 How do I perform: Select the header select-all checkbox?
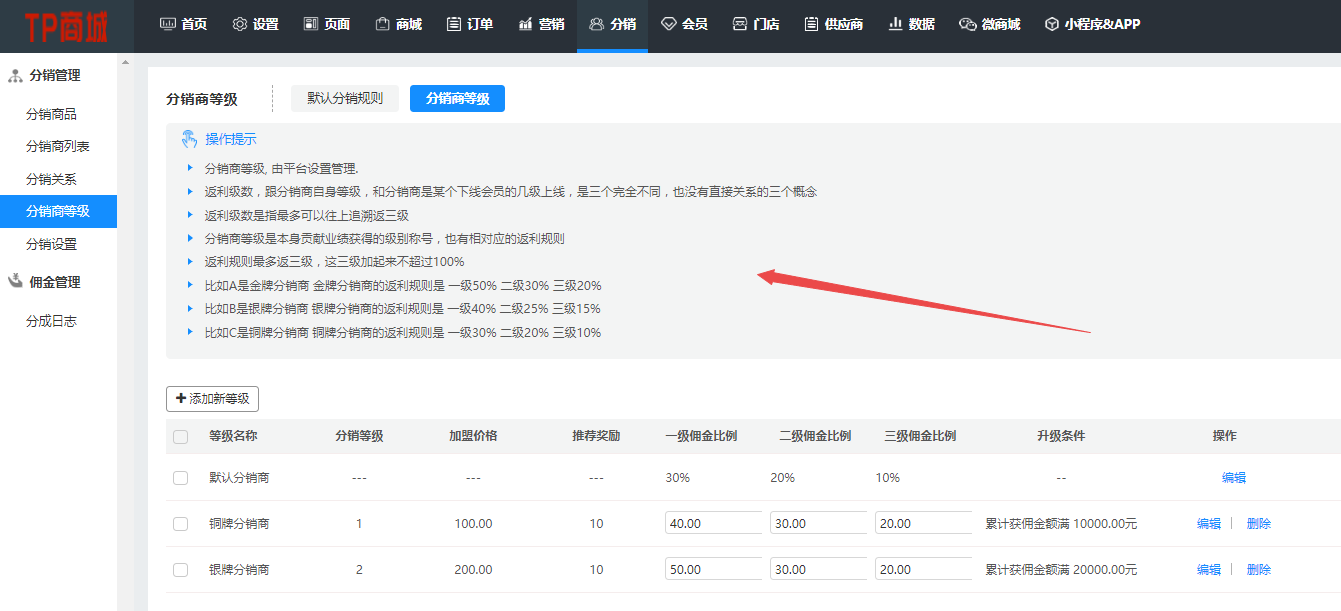[180, 436]
